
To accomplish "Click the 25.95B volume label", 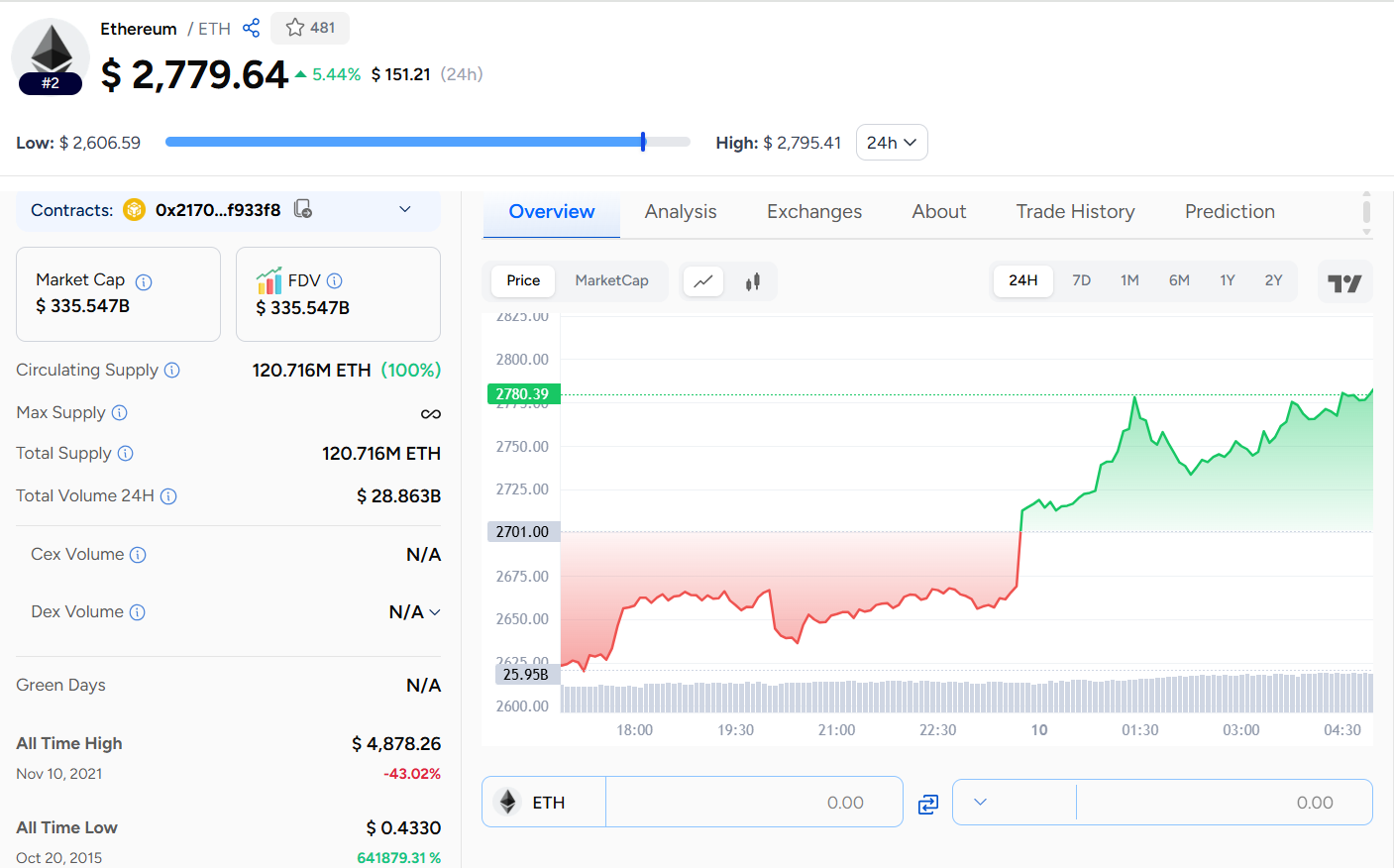I will (x=527, y=675).
